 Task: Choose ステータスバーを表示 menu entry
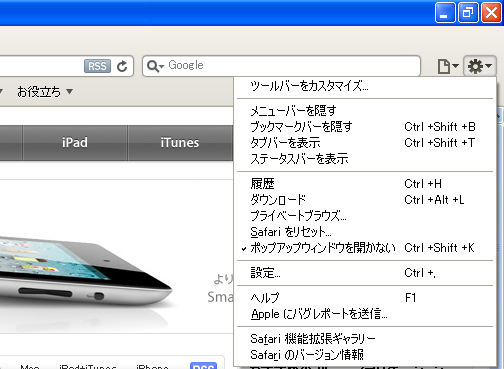[364, 158]
